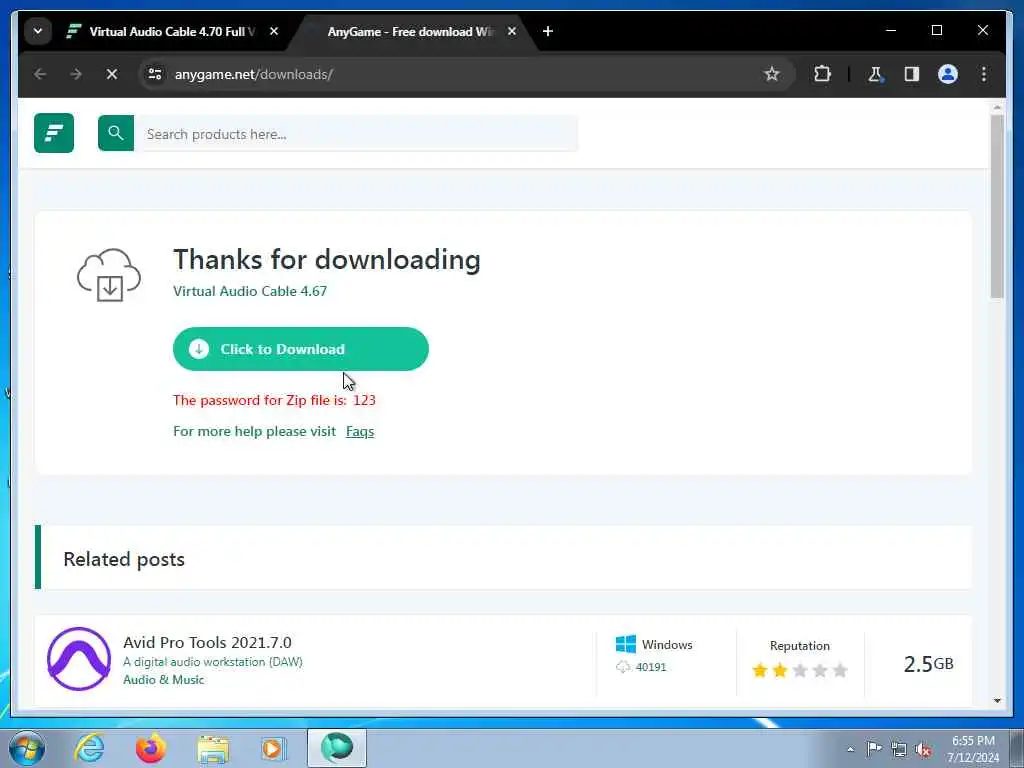Click the active browser taskbar button
Image resolution: width=1024 pixels, height=768 pixels.
click(x=337, y=748)
